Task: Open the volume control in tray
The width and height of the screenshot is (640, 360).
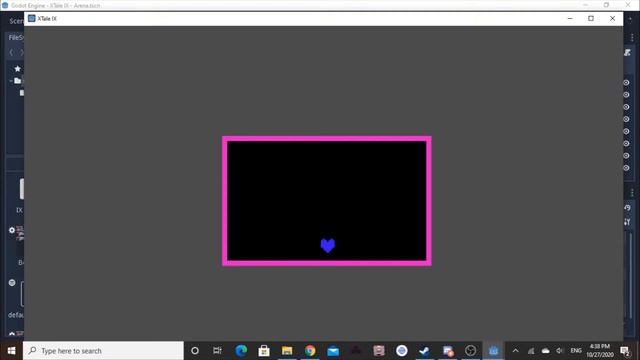Action: 560,351
